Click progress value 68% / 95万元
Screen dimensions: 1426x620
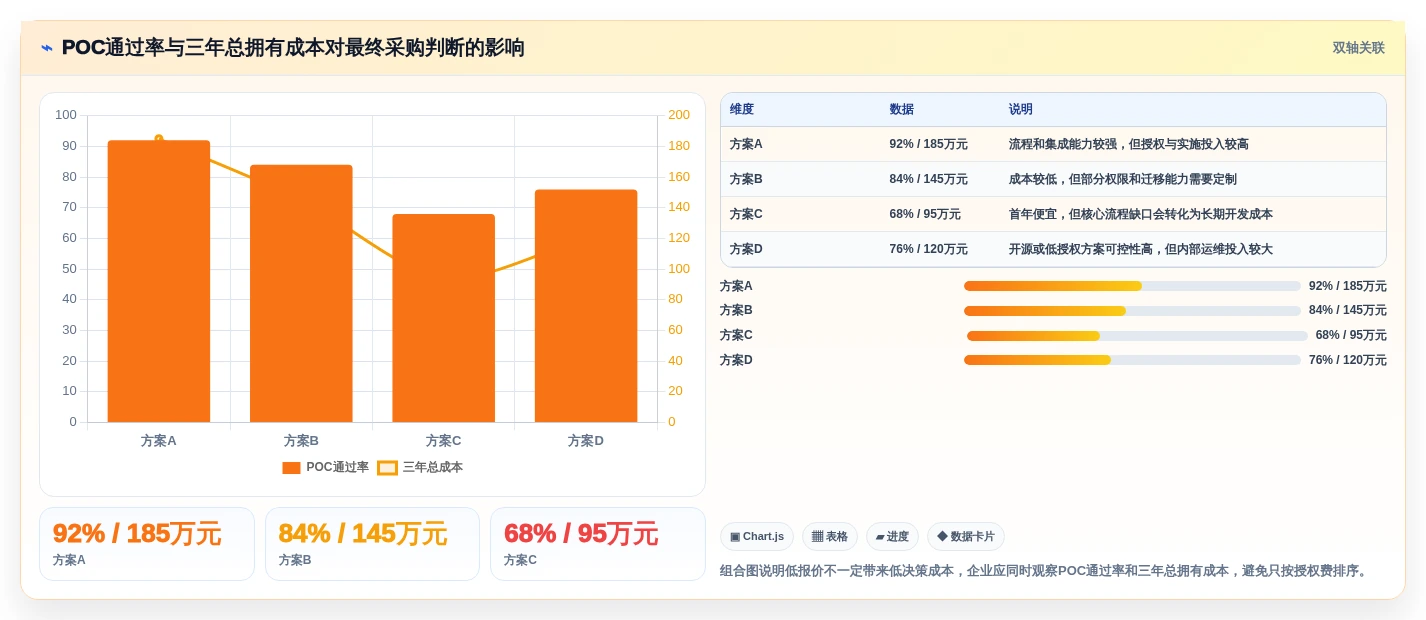[1351, 336]
